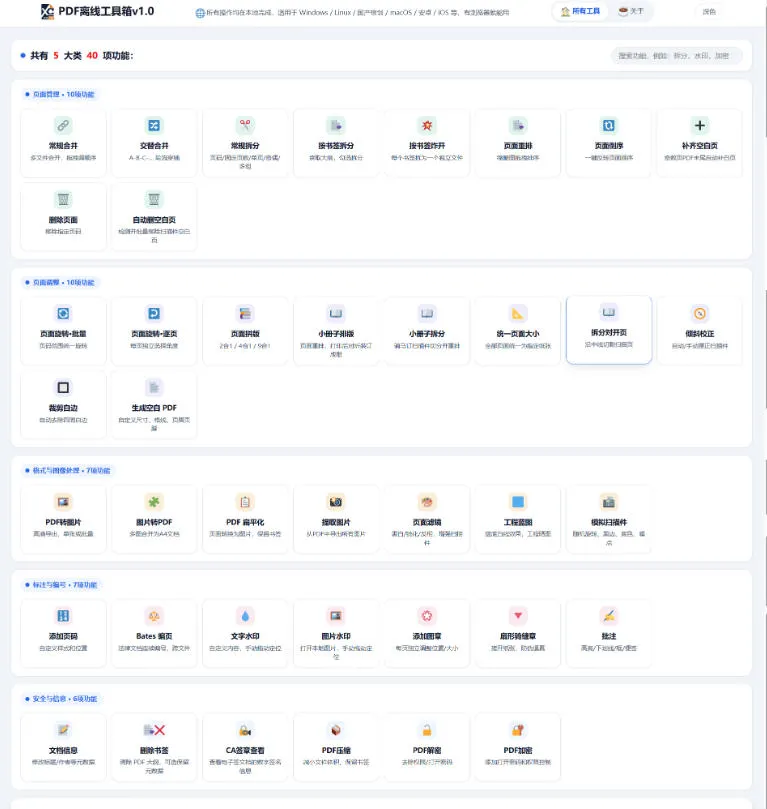Open the PDF解密 unlock tool
Screen dimensions: 767x809
[427, 748]
